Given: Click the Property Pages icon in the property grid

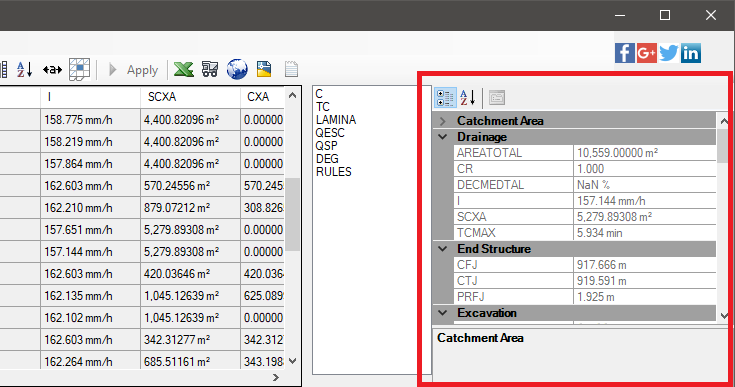Looking at the screenshot, I should click(x=497, y=97).
